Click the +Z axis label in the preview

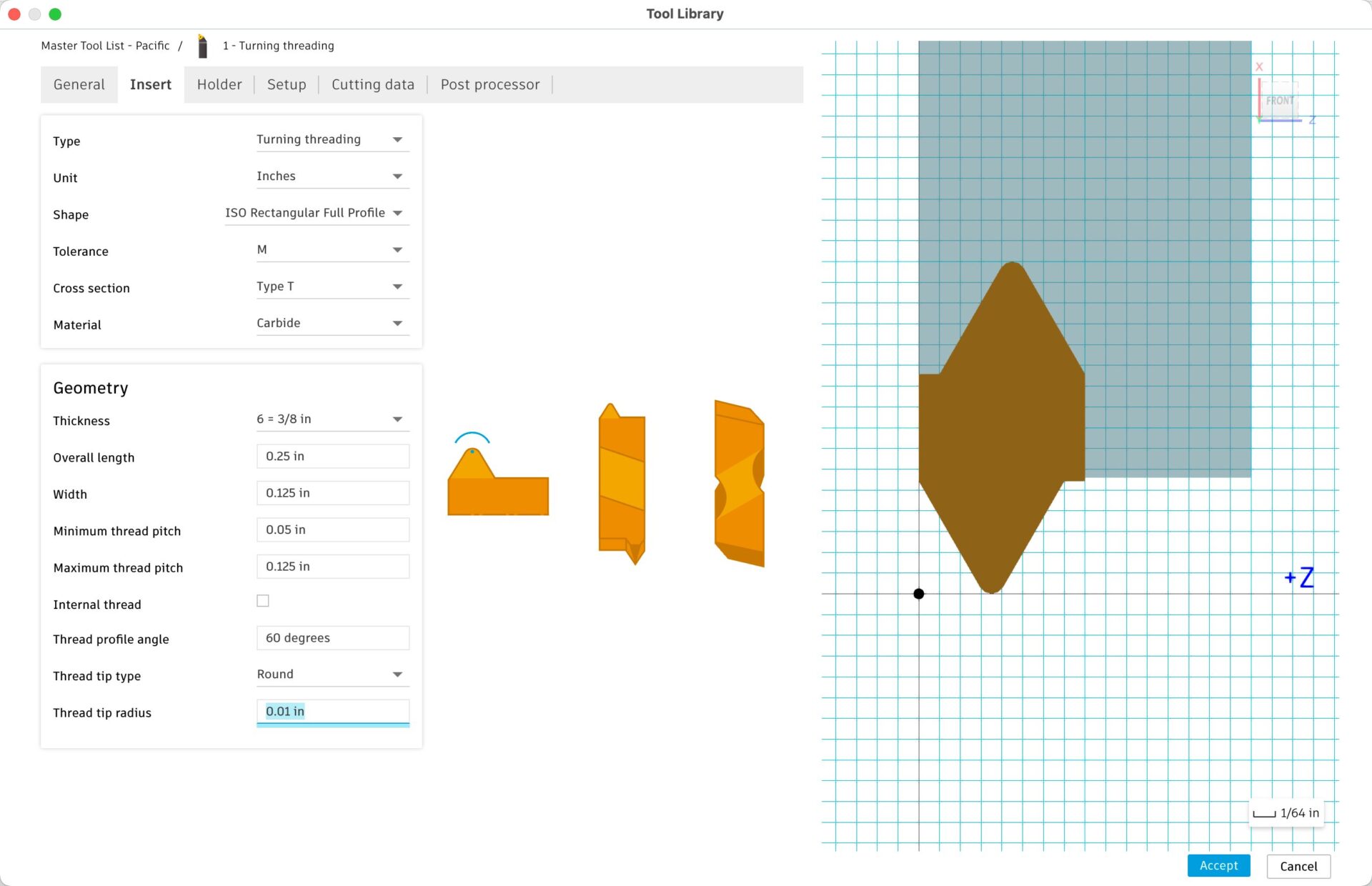pos(1299,577)
